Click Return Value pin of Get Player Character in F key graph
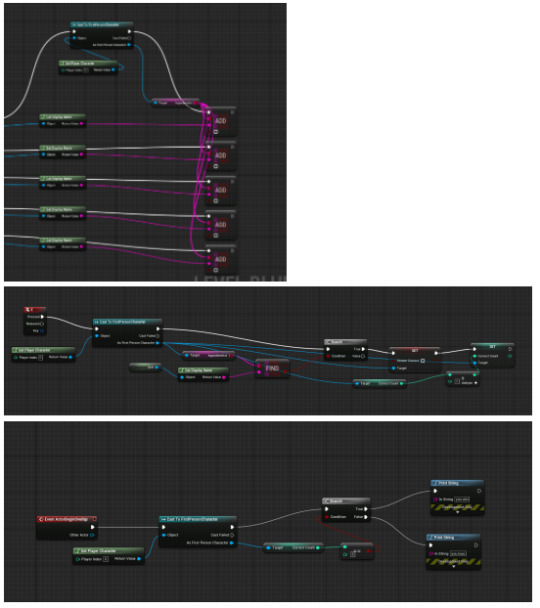Image resolution: width=540 pixels, height=608 pixels. [71, 358]
